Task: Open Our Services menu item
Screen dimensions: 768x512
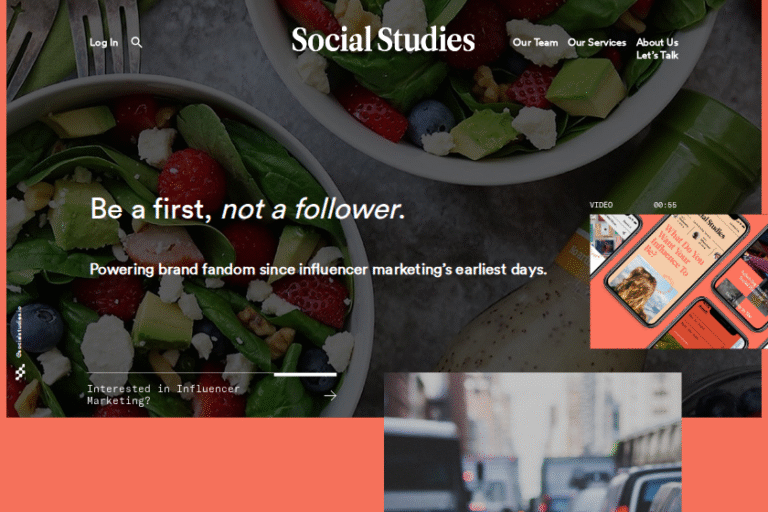Action: (597, 43)
